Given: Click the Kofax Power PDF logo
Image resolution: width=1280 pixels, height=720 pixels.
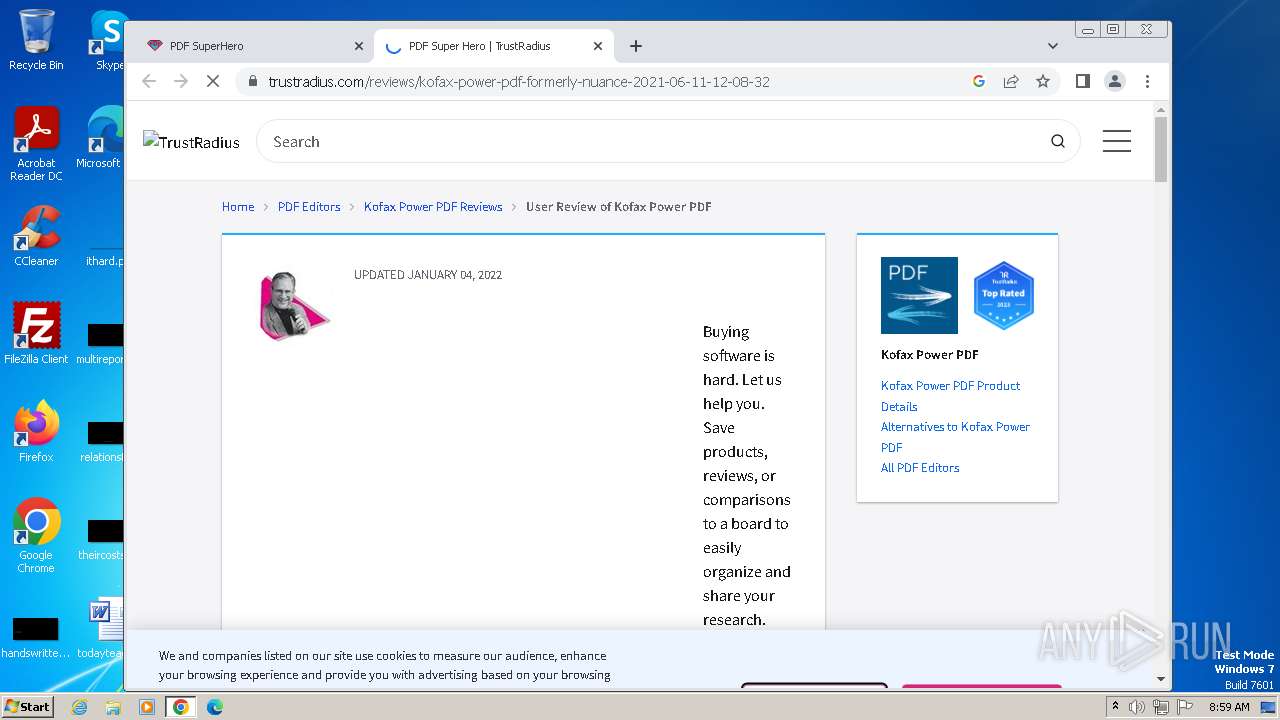Looking at the screenshot, I should [919, 295].
